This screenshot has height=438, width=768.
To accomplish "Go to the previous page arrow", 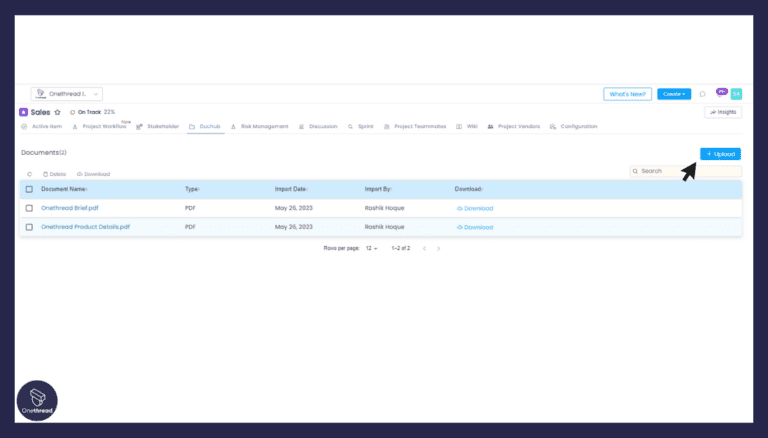I will tap(424, 248).
